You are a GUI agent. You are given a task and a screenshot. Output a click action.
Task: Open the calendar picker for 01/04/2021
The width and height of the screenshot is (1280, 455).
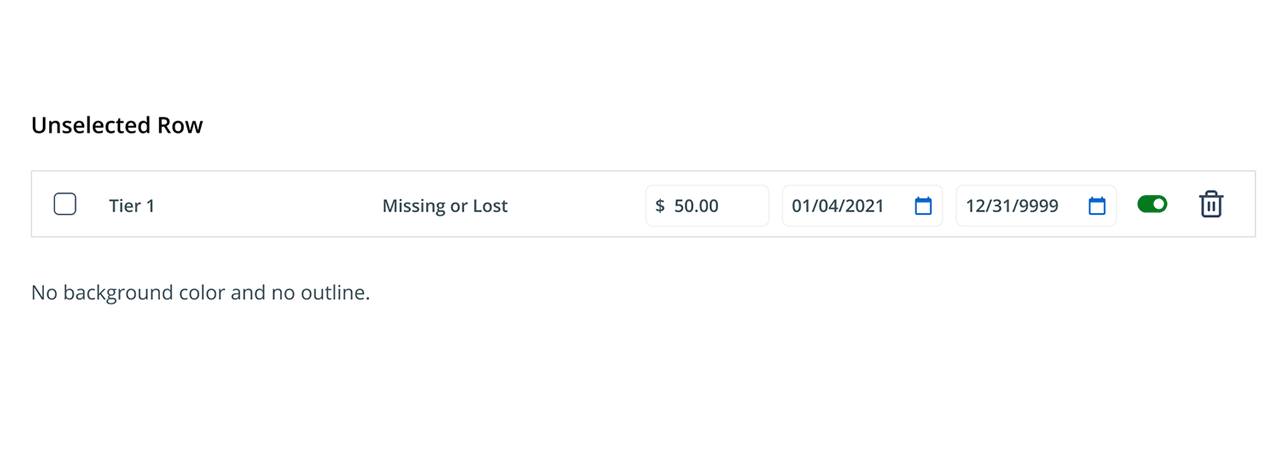(923, 206)
